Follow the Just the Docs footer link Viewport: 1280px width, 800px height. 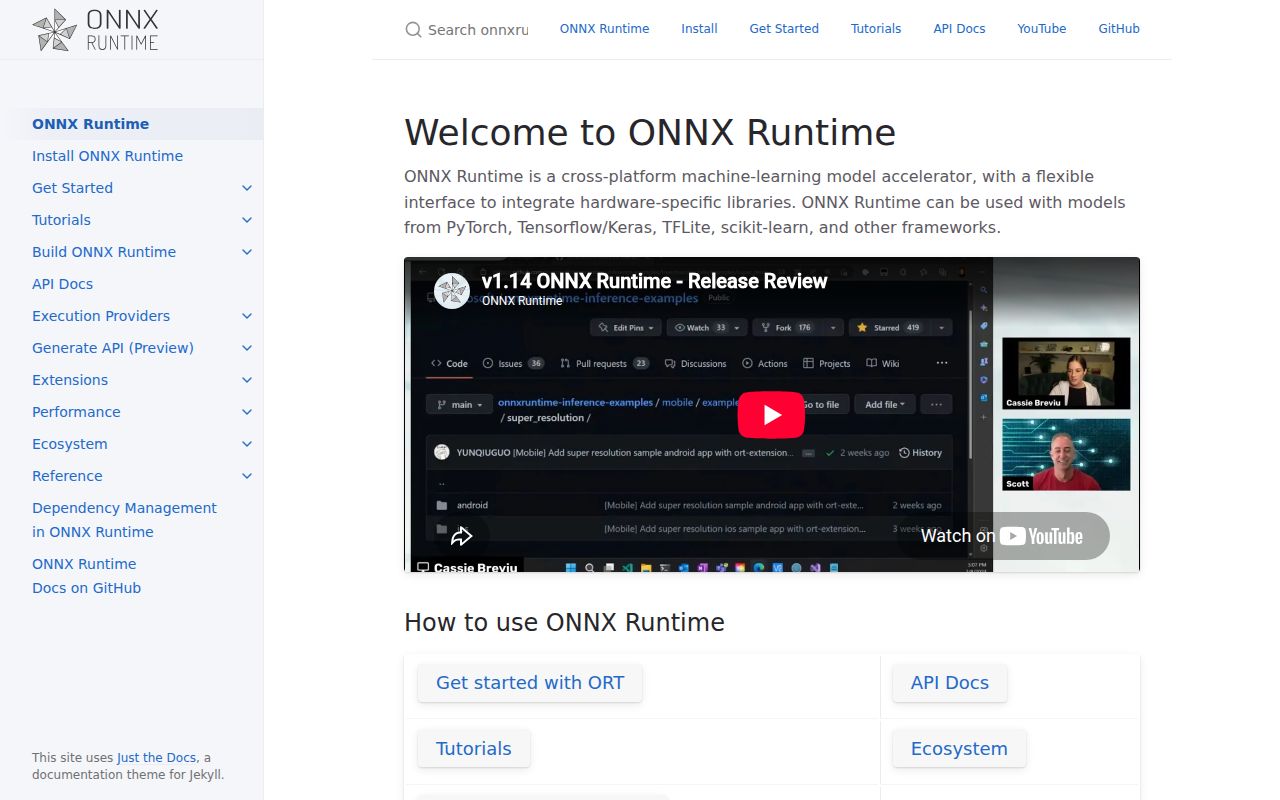pyautogui.click(x=157, y=758)
